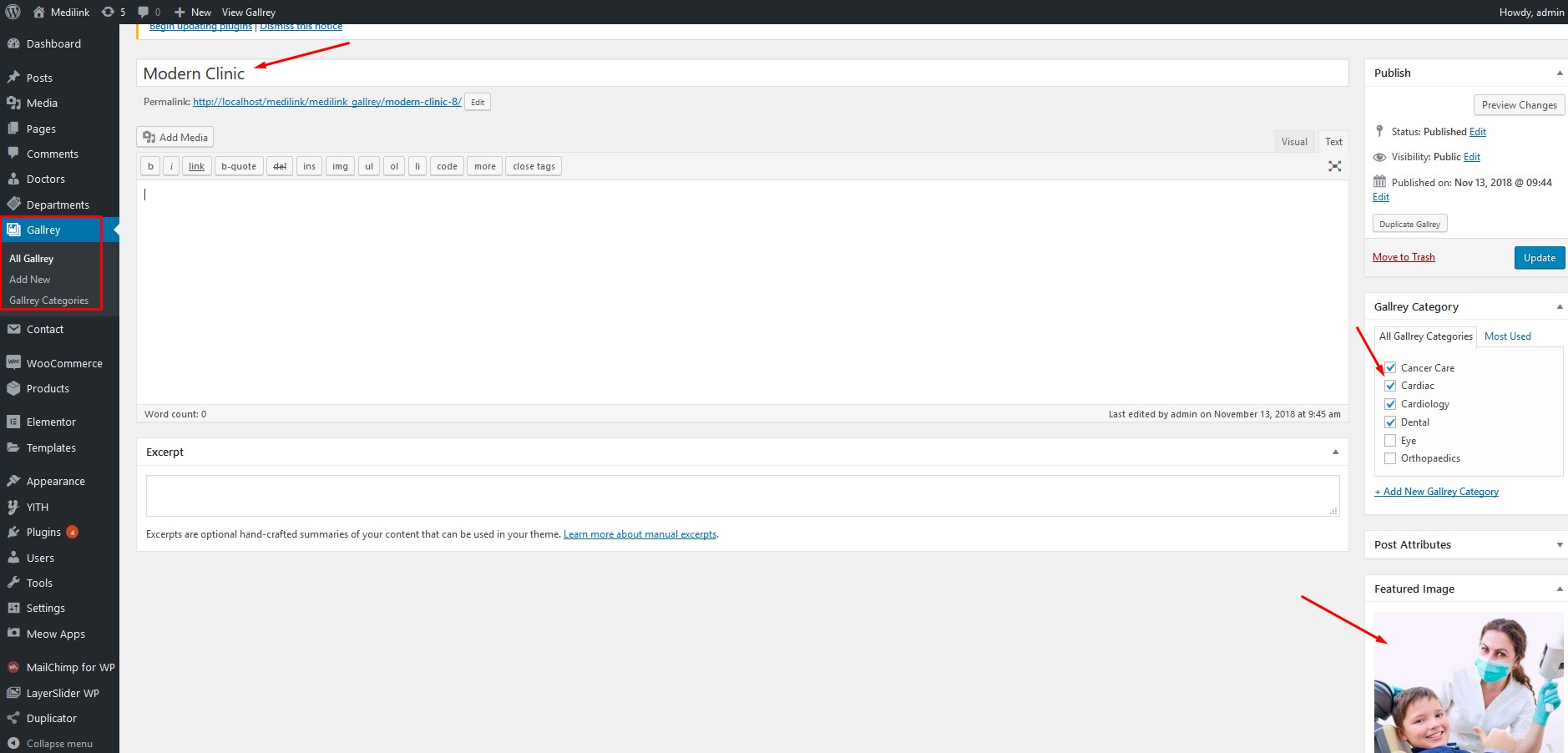
Task: Uncheck the Cancer Care category
Action: pyautogui.click(x=1390, y=367)
